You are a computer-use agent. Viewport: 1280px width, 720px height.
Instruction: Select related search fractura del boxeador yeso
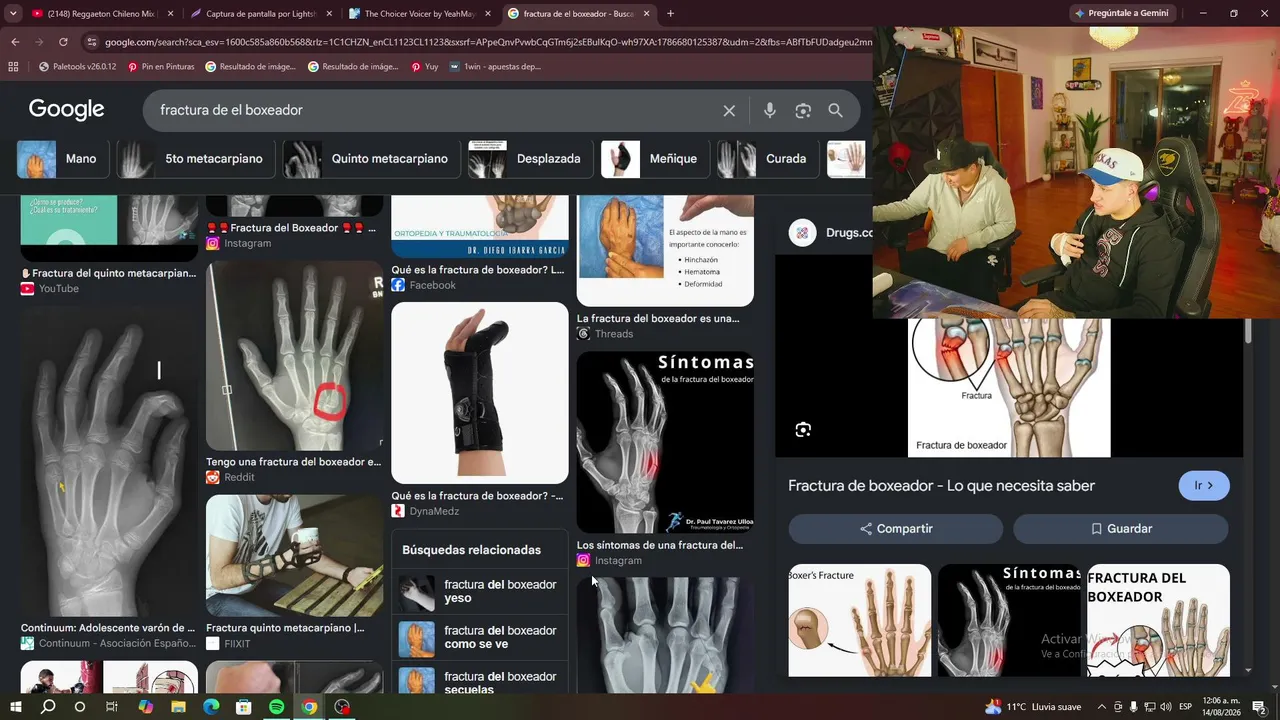(x=479, y=592)
